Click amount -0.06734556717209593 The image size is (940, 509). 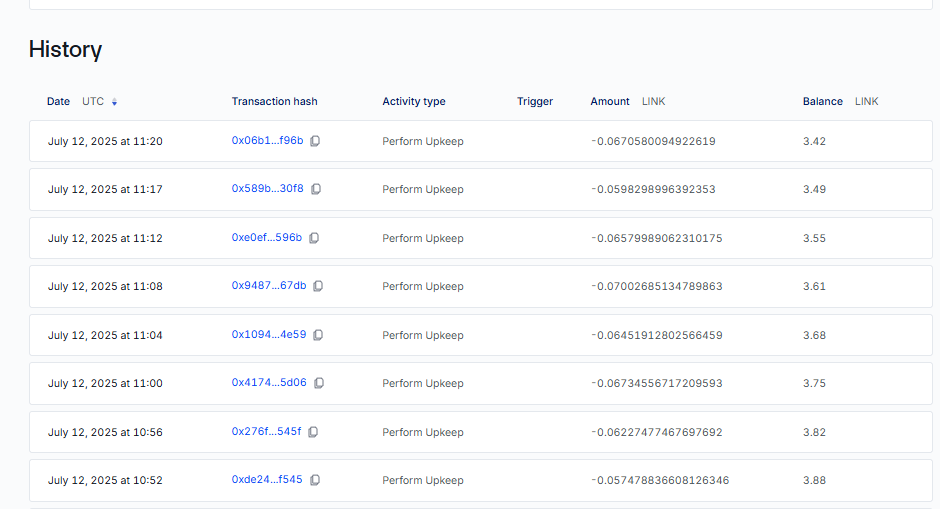pos(656,383)
